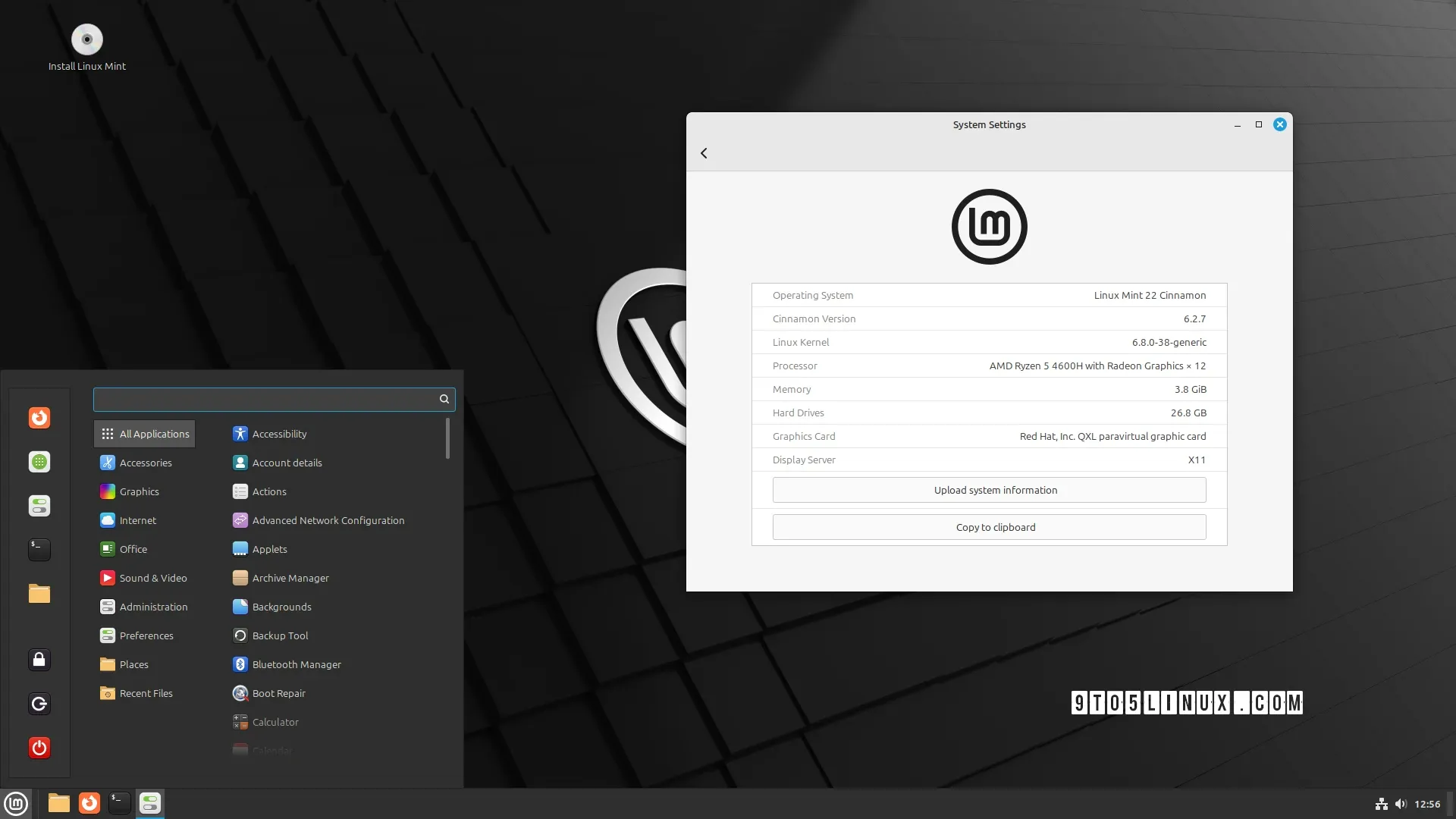The height and width of the screenshot is (819, 1456).
Task: Click the Linux Mint logo icon
Action: (x=16, y=802)
